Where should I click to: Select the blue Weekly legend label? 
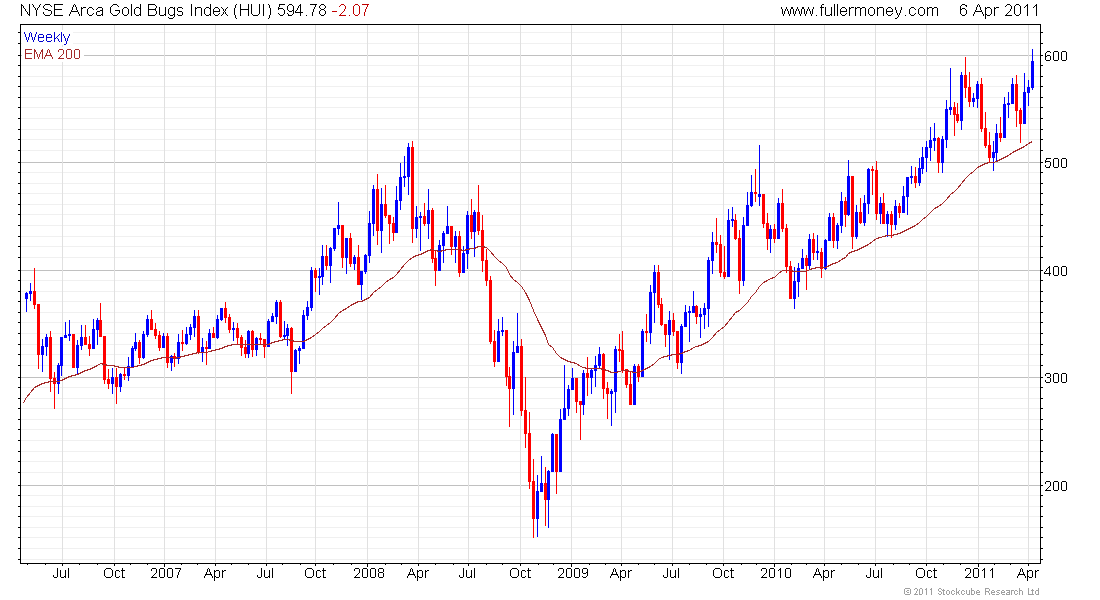click(x=47, y=37)
